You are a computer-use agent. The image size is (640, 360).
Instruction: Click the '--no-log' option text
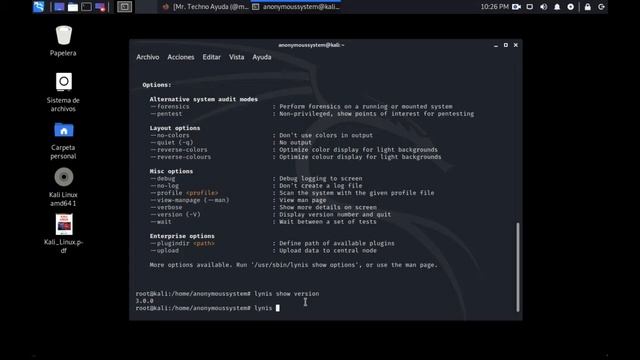click(164, 186)
